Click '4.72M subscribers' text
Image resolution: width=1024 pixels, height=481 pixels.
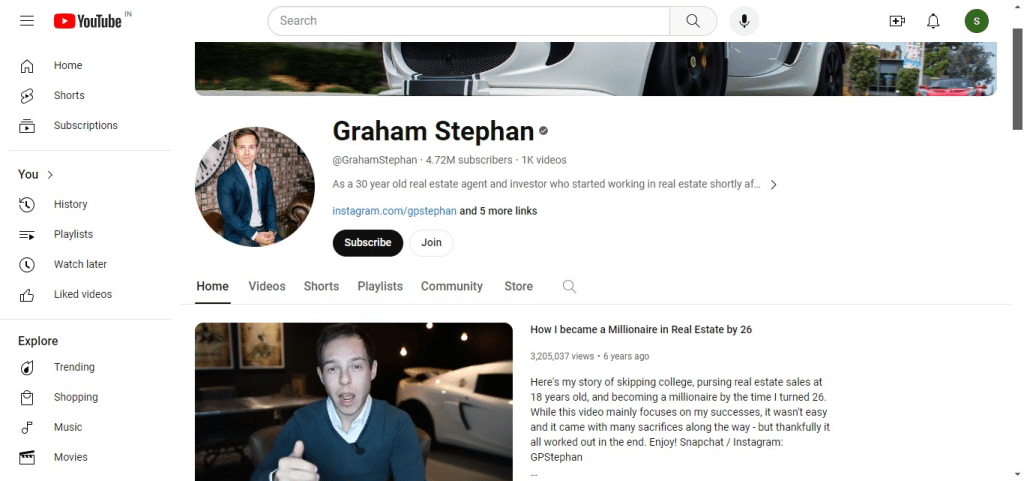469,160
